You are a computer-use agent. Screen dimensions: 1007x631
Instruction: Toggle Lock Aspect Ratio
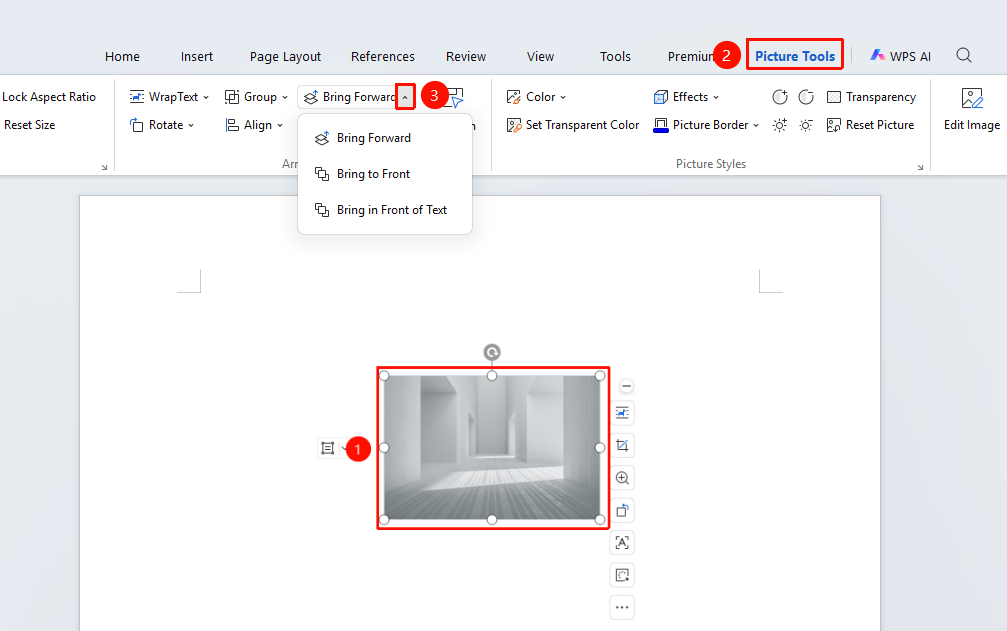(49, 97)
